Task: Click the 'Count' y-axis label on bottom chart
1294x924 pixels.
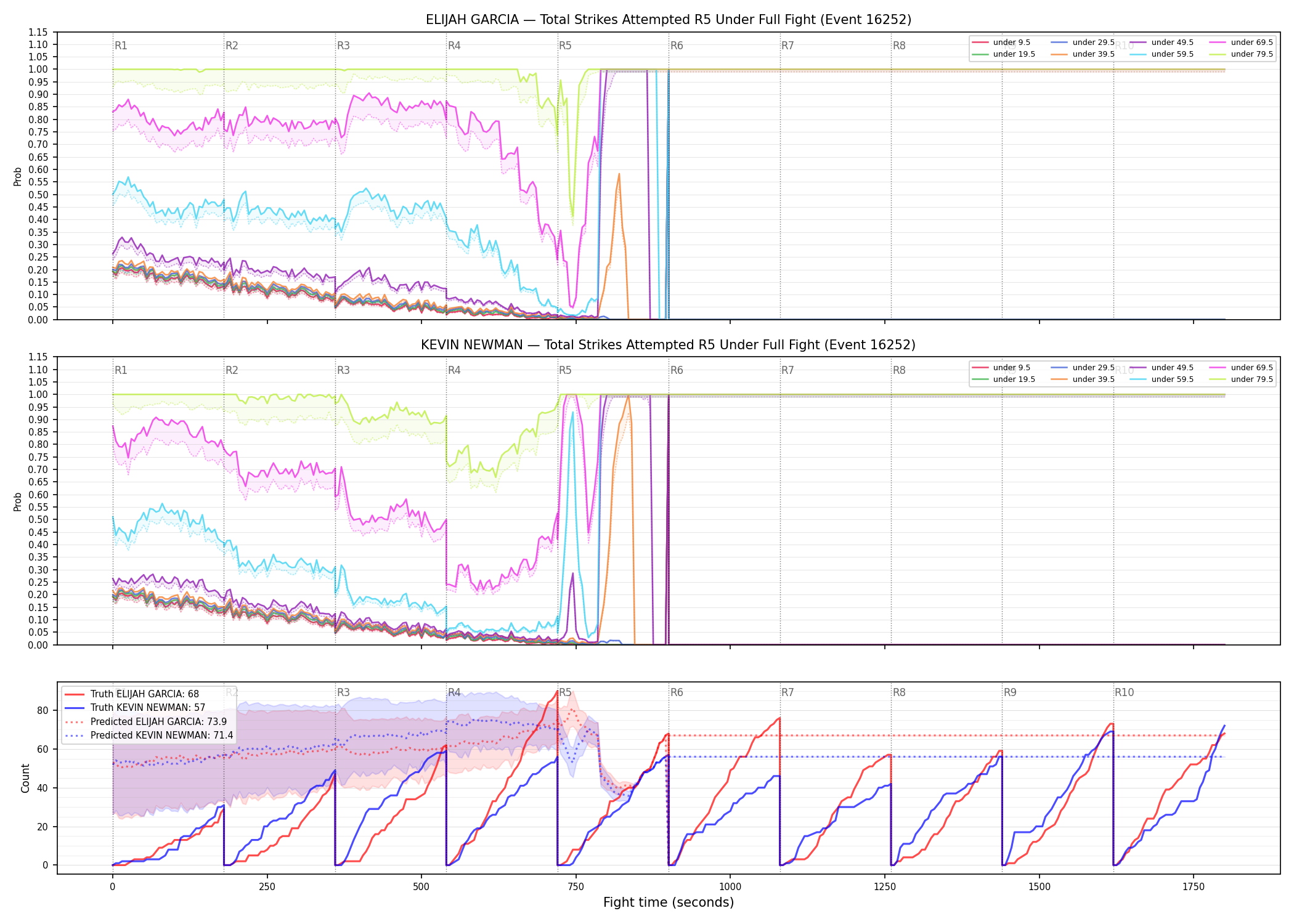Action: coord(25,778)
